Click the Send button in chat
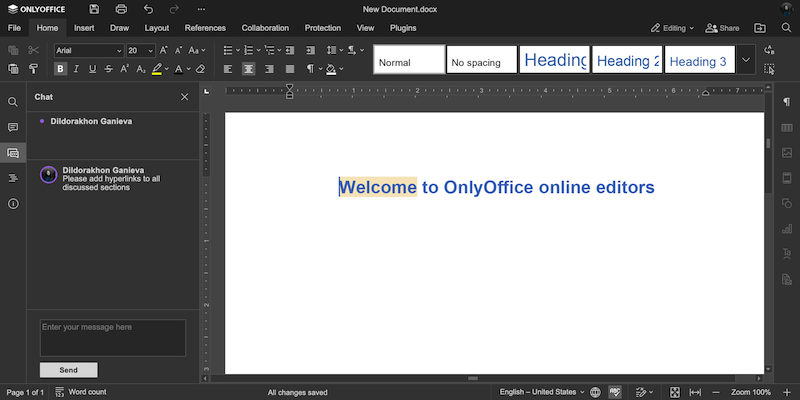800x400 pixels. click(68, 370)
